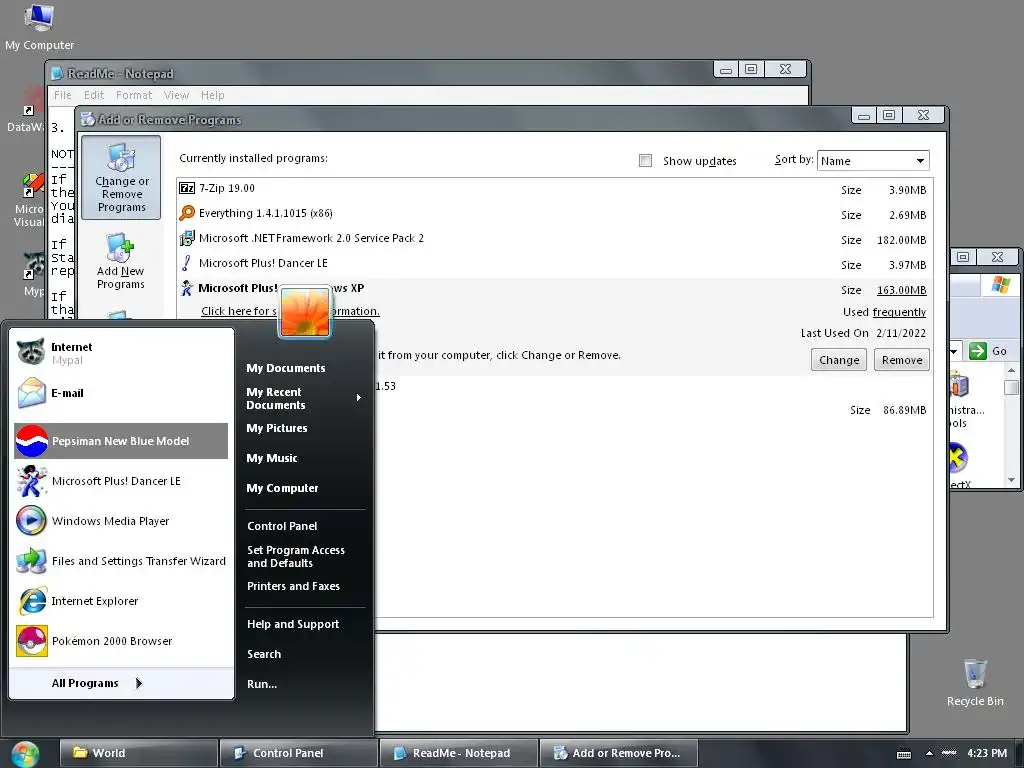The image size is (1024, 768).
Task: Show hidden tray icons arrow
Action: pyautogui.click(x=929, y=753)
